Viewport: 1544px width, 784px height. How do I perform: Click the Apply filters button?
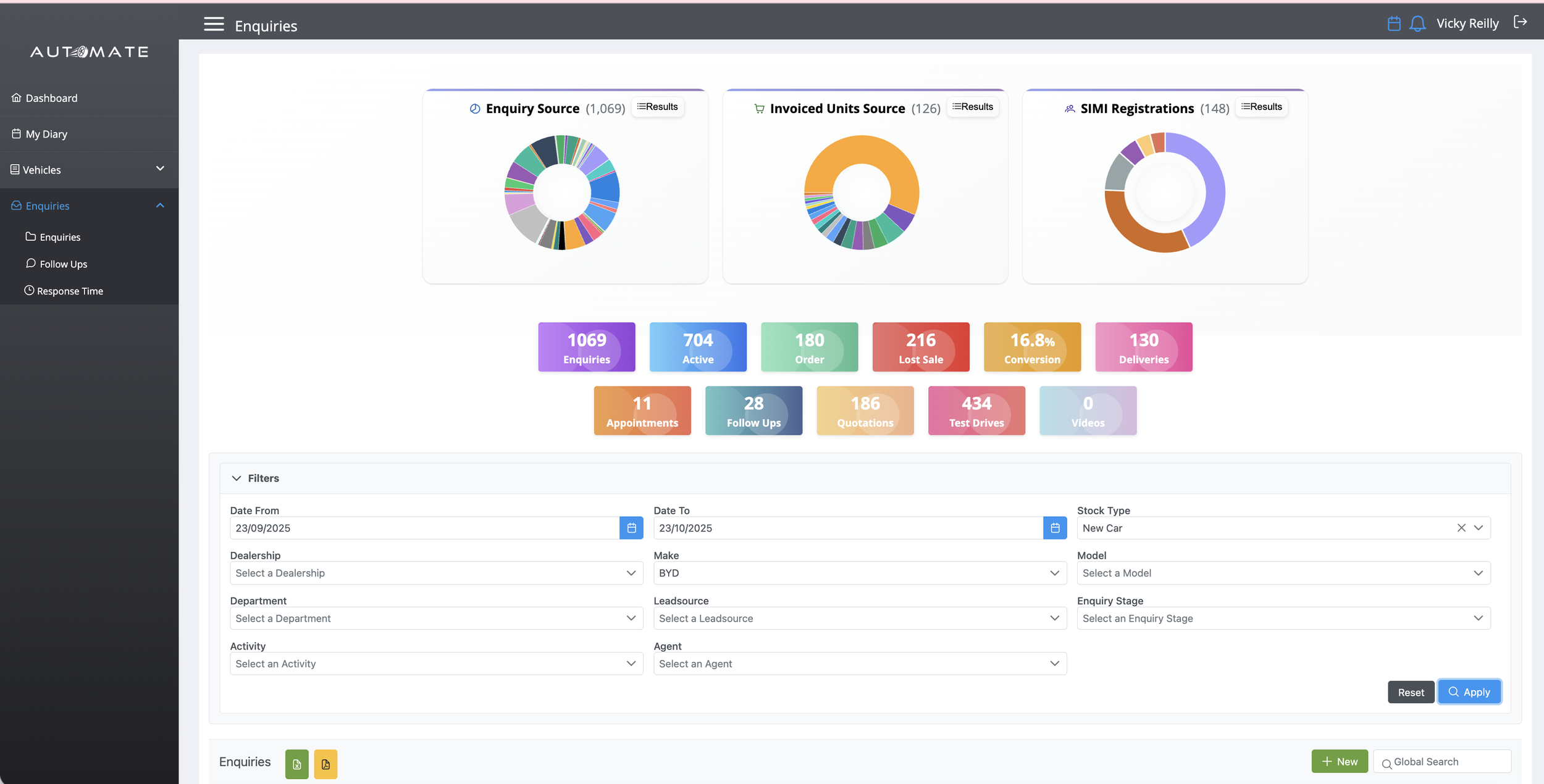click(1469, 692)
